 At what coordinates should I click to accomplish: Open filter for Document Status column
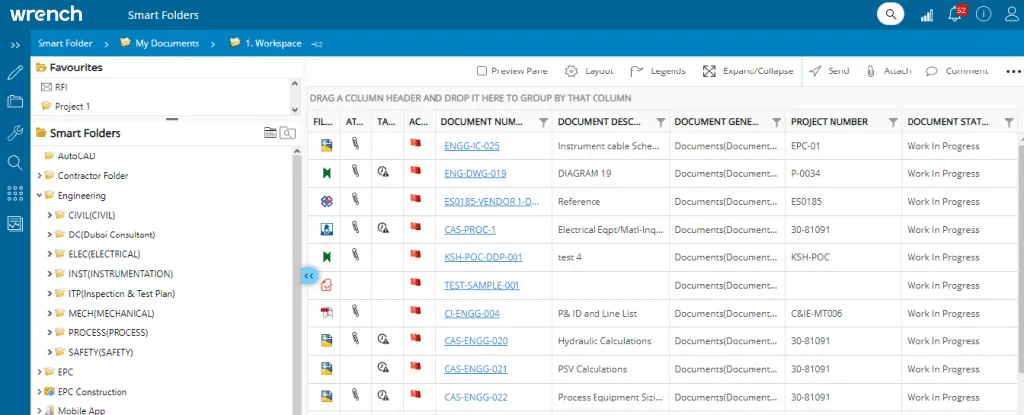[x=1009, y=122]
